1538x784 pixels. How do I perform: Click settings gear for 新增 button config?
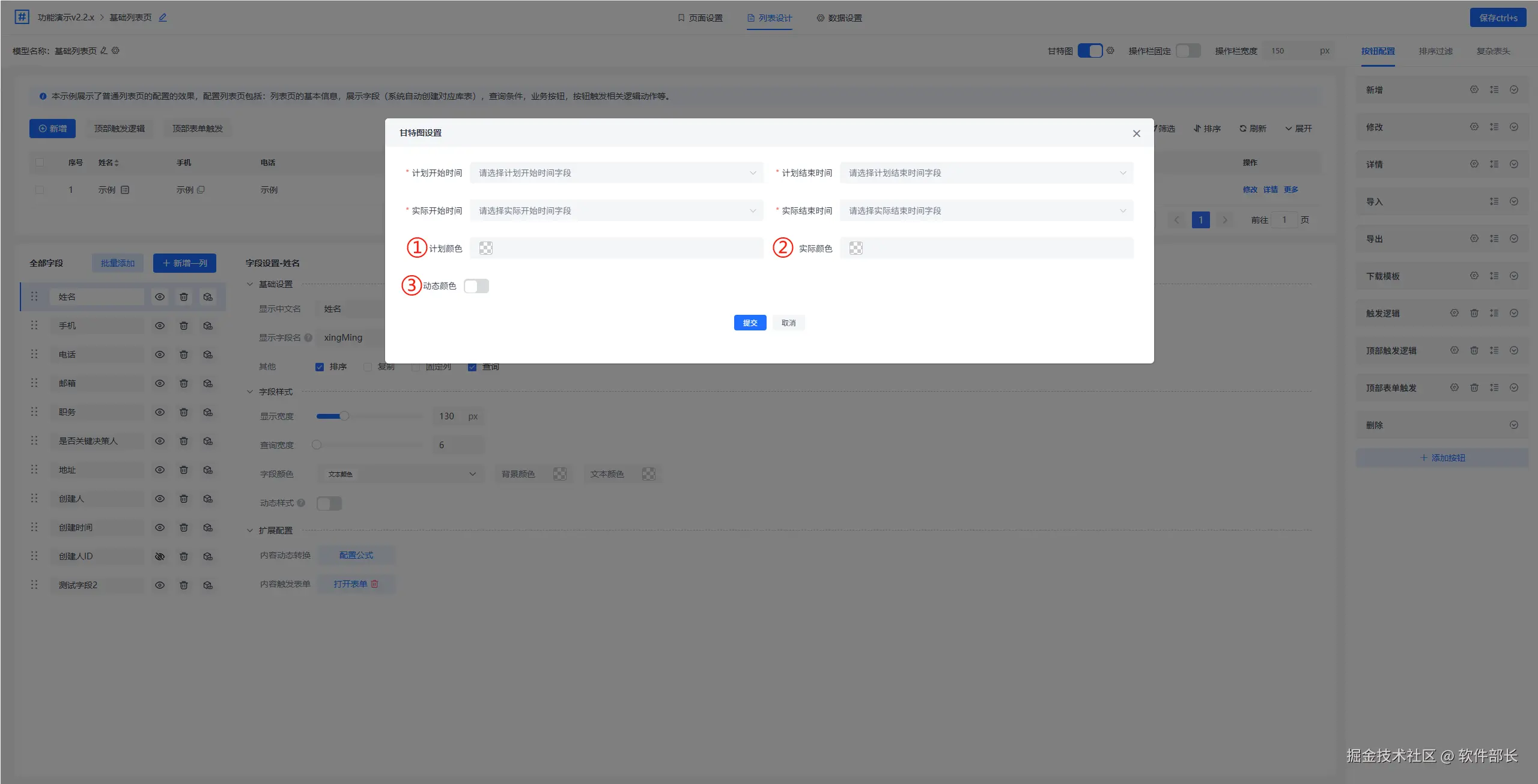[1474, 90]
